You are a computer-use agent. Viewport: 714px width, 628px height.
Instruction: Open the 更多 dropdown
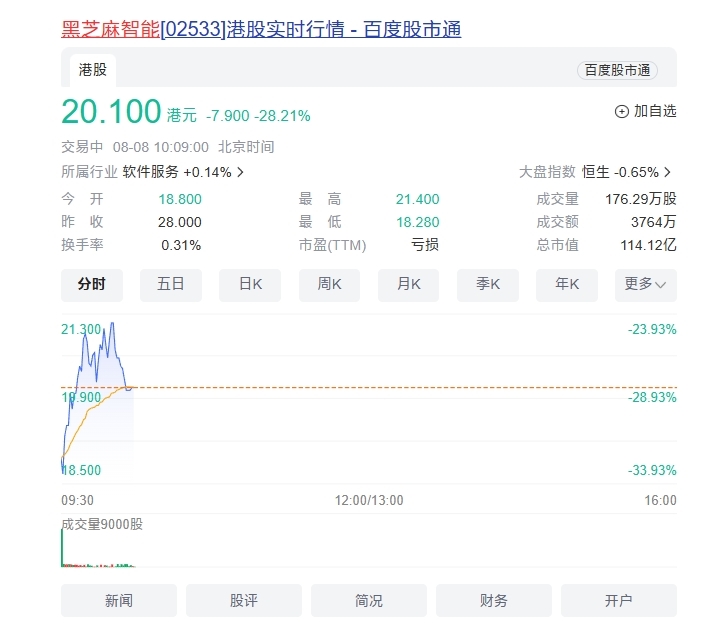coord(646,285)
